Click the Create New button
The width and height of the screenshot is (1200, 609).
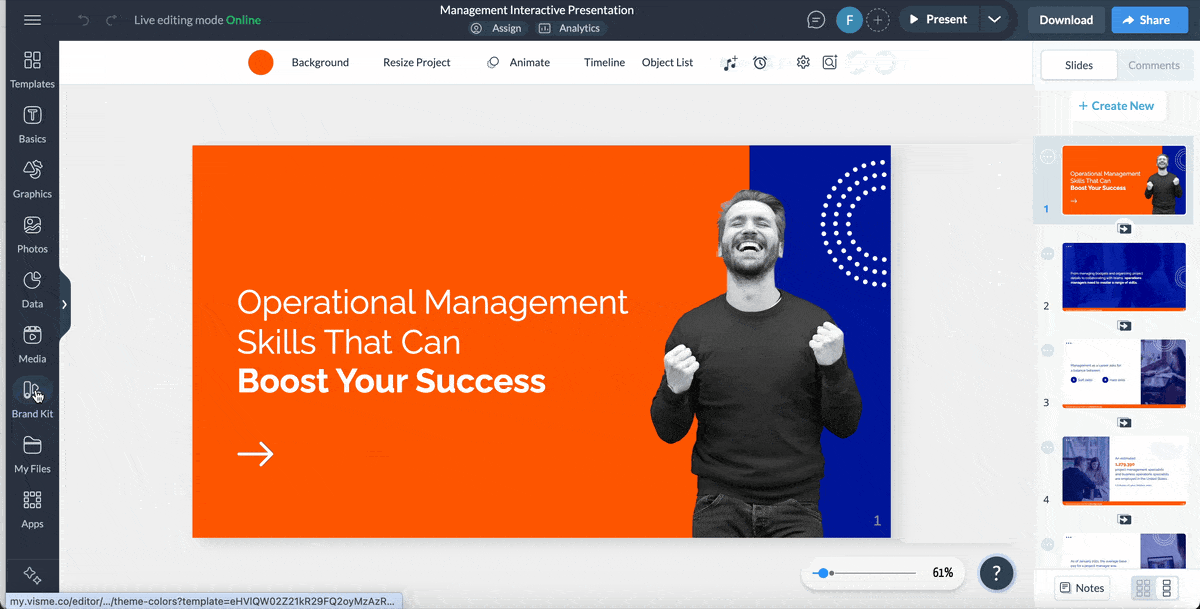pyautogui.click(x=1117, y=105)
